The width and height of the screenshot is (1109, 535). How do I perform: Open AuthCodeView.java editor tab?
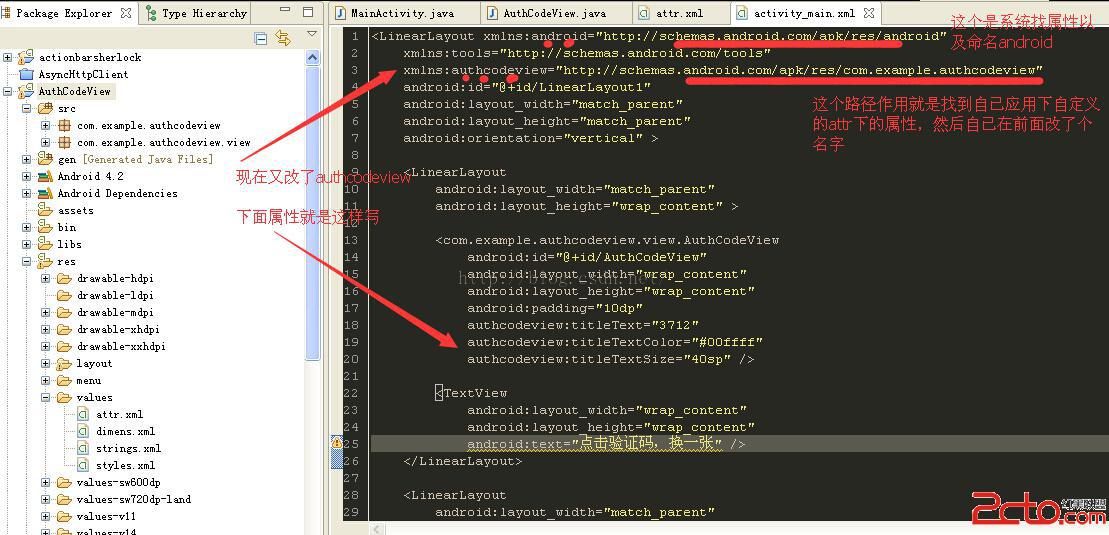click(x=554, y=13)
